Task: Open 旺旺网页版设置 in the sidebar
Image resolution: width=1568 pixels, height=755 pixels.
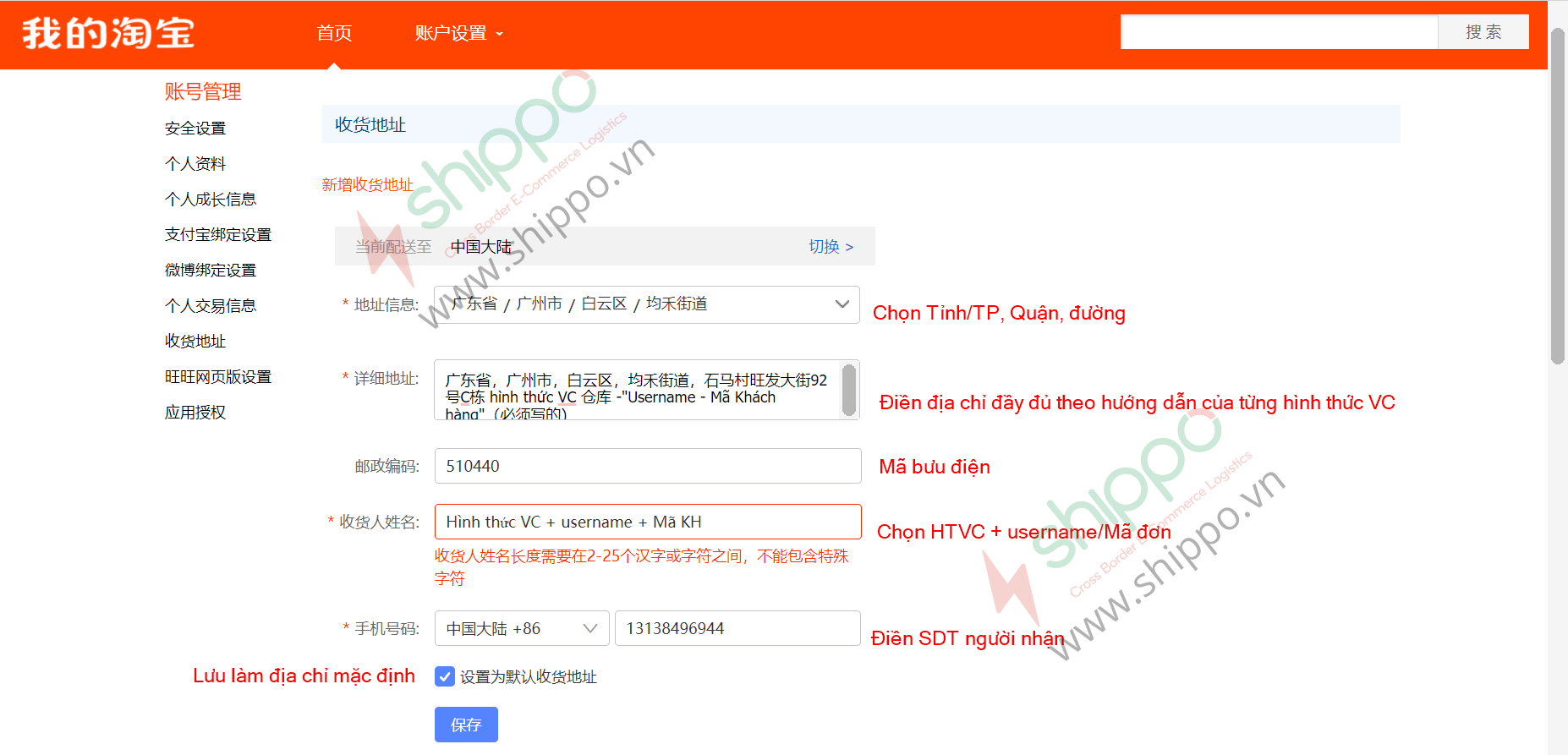Action: 218,377
